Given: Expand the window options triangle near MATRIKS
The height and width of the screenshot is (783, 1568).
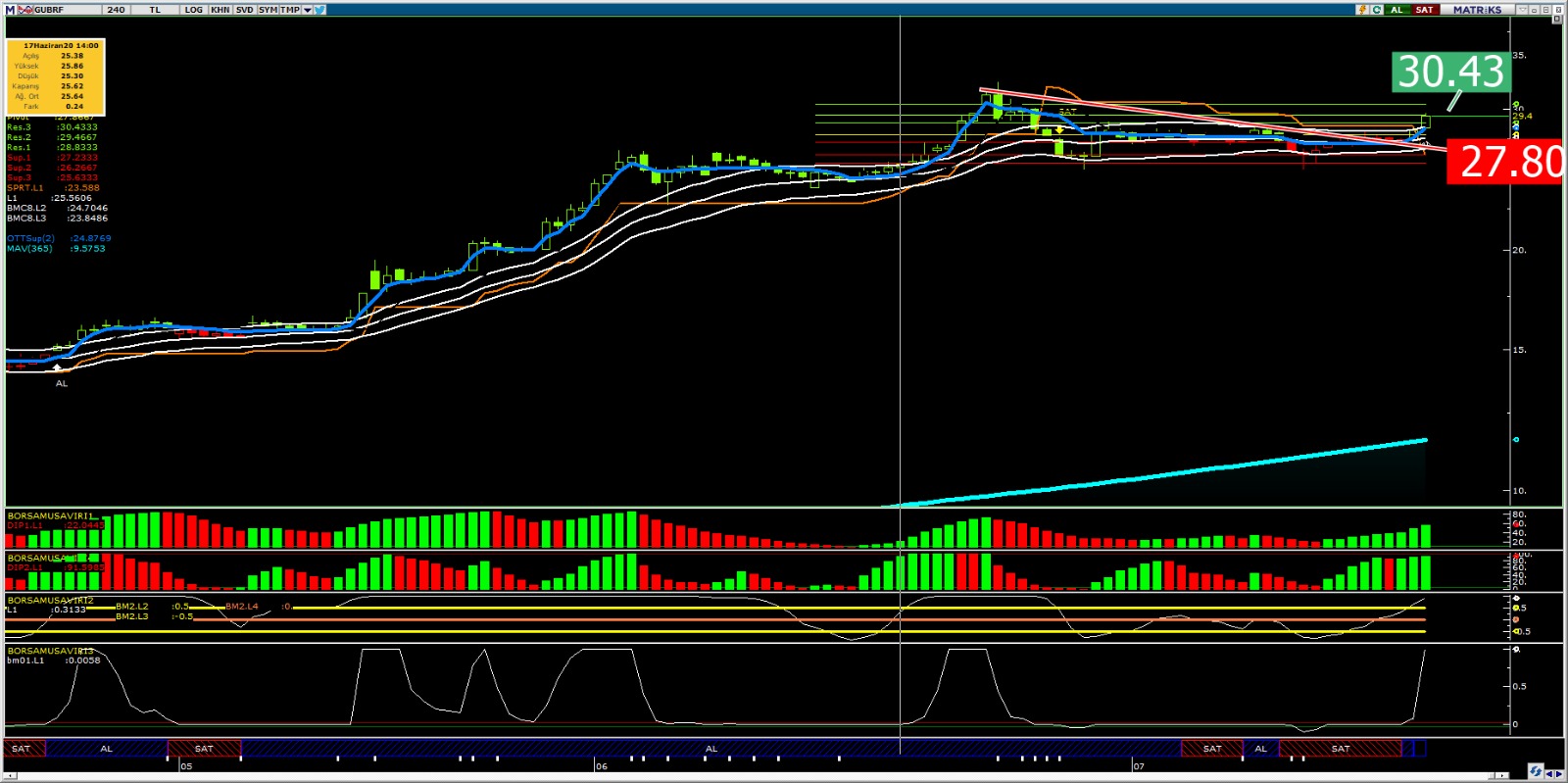Looking at the screenshot, I should pos(1522,10).
